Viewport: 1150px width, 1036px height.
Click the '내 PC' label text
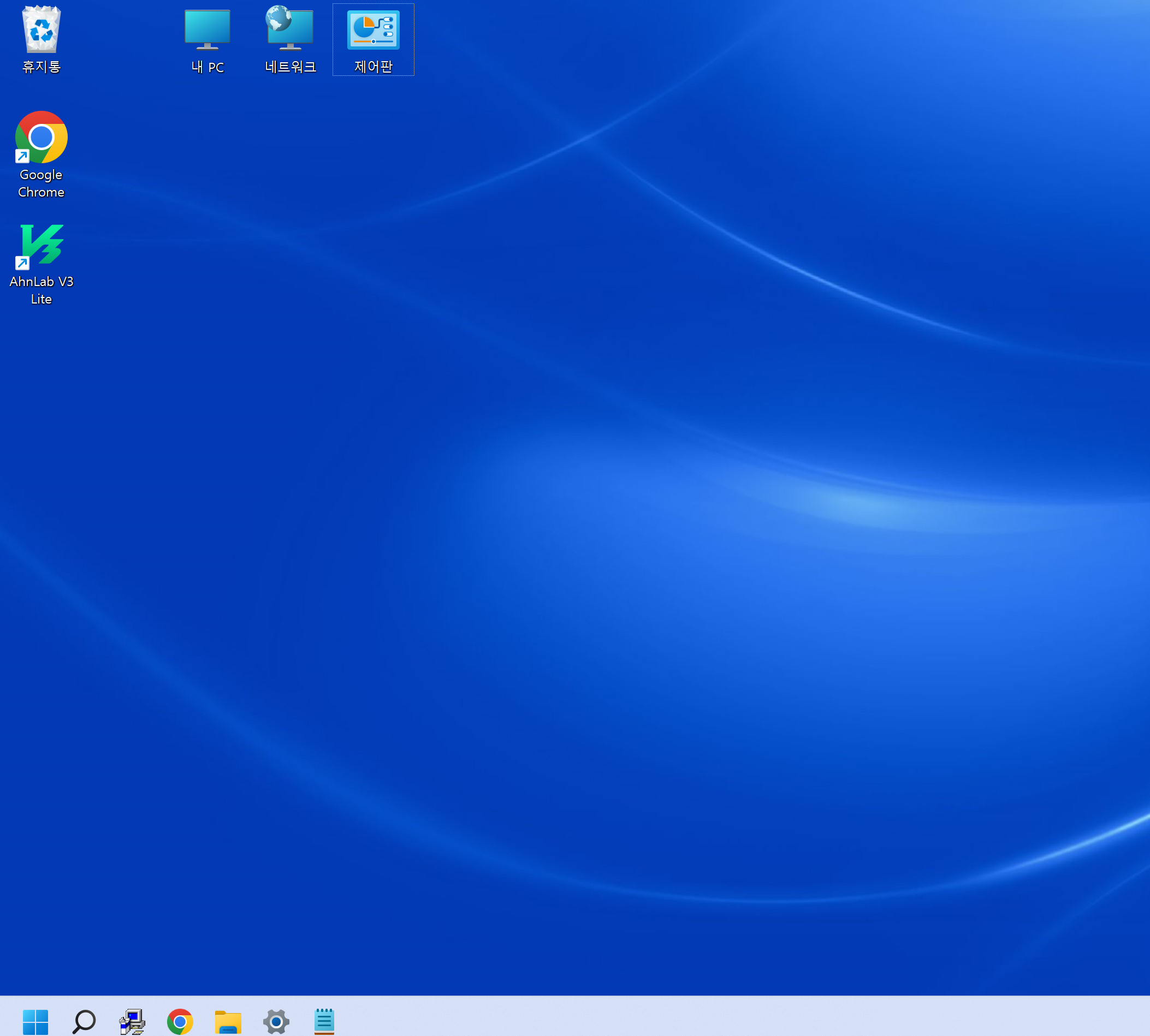pyautogui.click(x=207, y=67)
